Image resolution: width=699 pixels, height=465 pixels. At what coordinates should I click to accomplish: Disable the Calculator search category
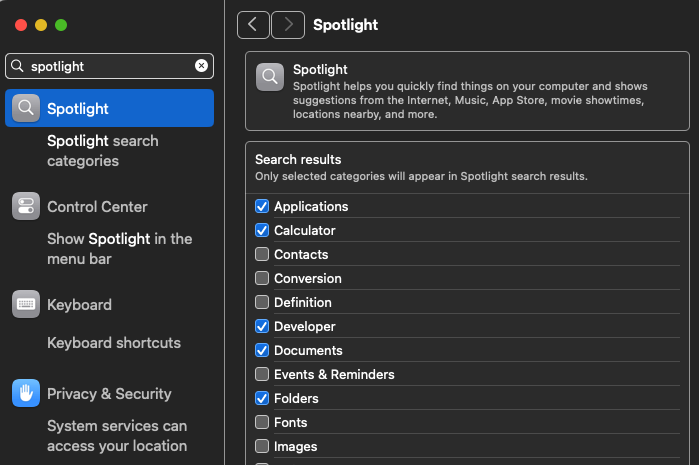point(262,231)
